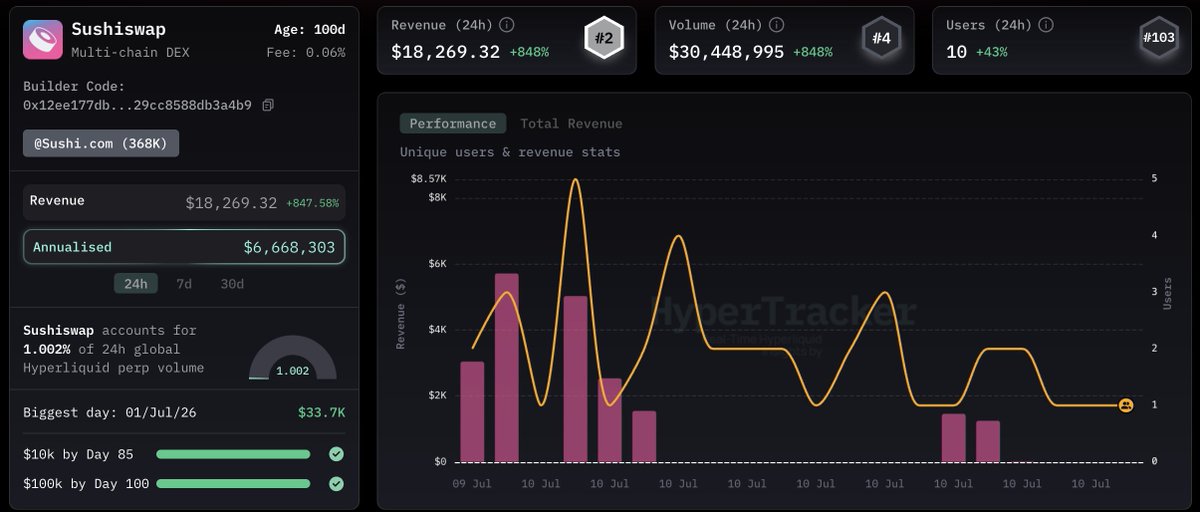
Task: Click the Annualised $6,668,303 box
Action: tap(184, 247)
